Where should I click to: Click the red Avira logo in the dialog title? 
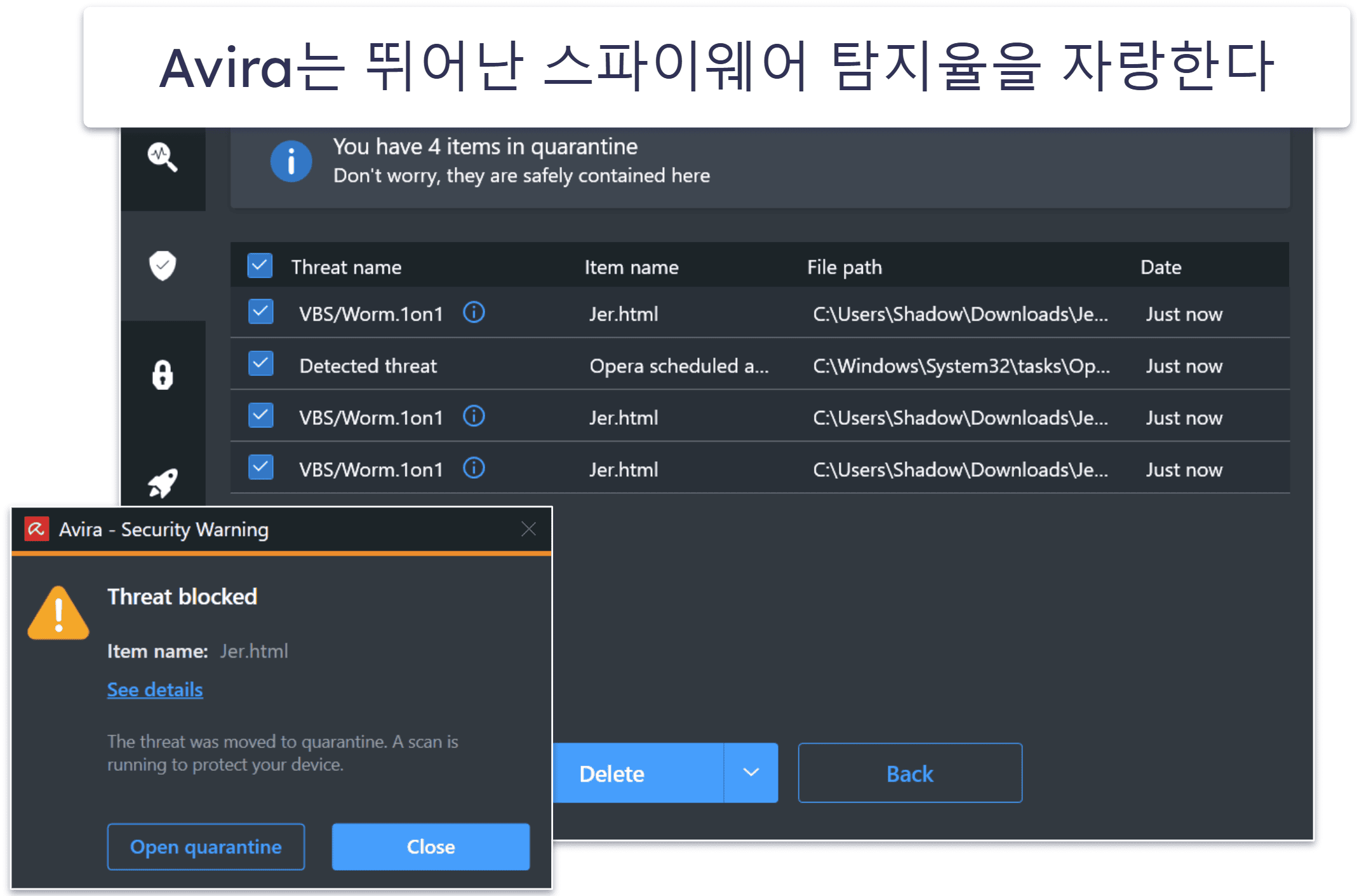[36, 528]
